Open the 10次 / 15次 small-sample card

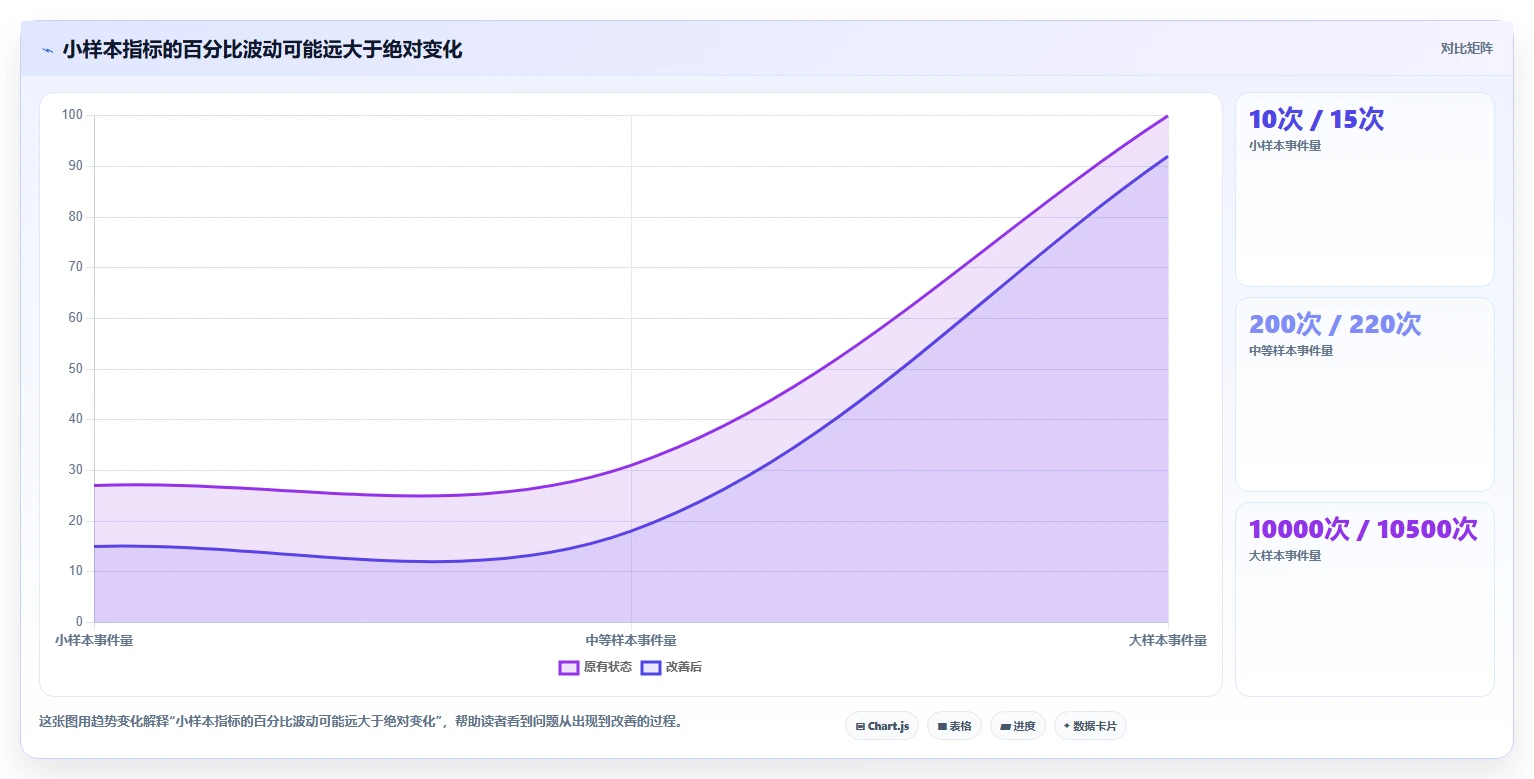click(1365, 190)
